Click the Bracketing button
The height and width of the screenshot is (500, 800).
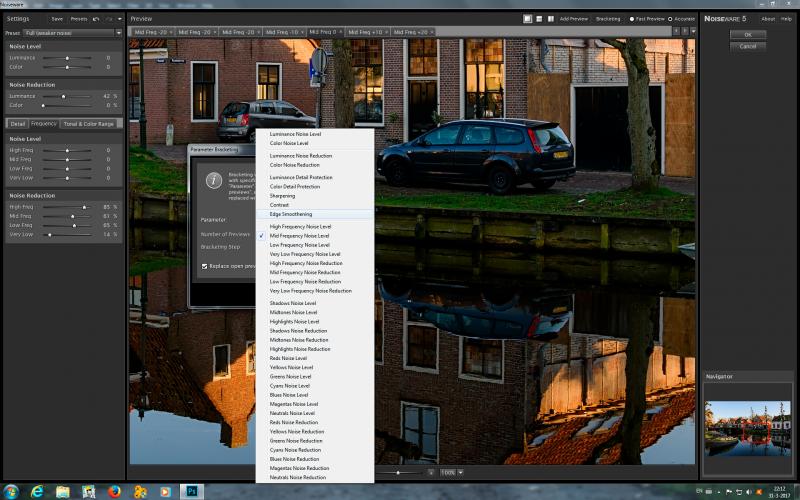tap(608, 19)
